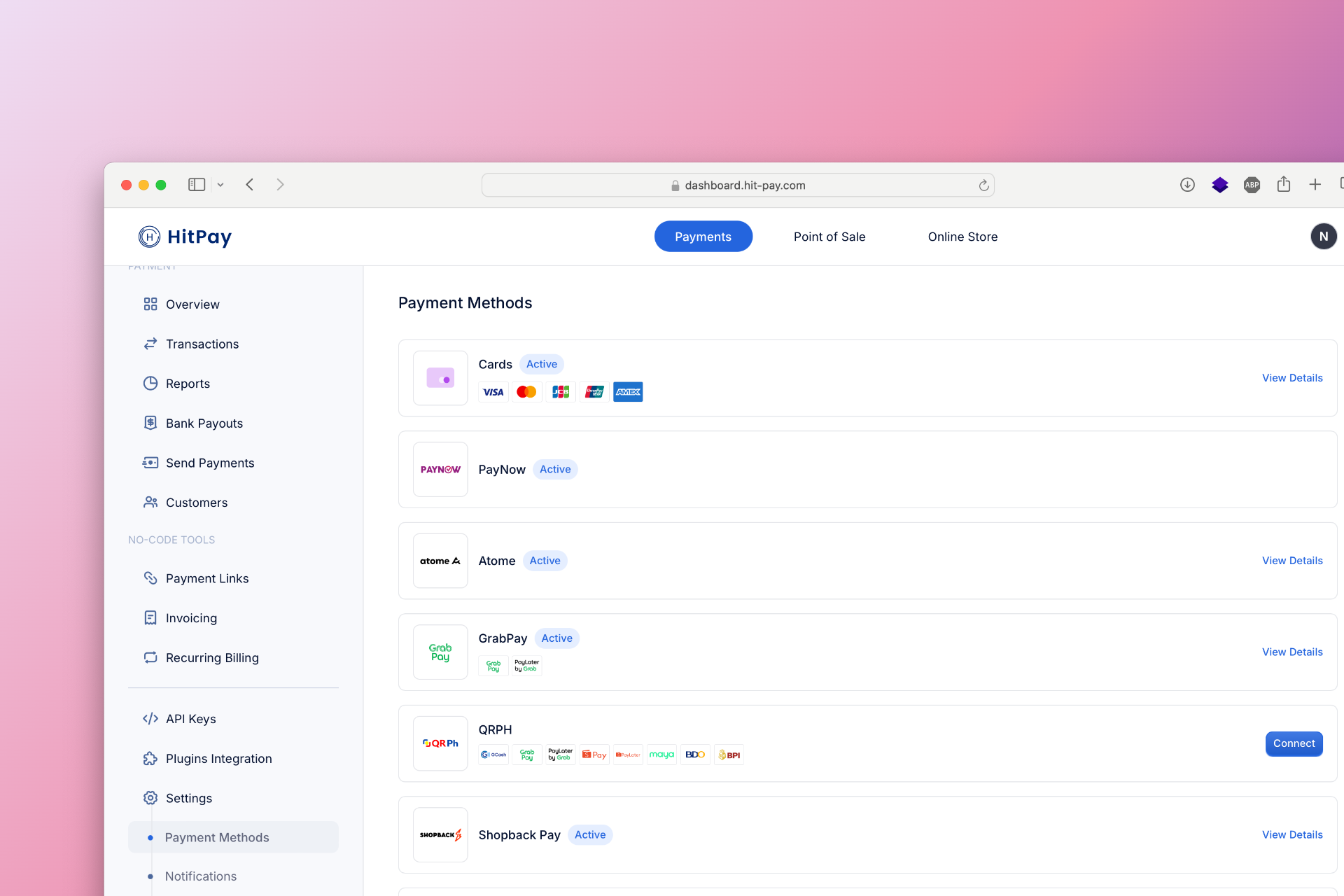Switch to the Online Store tab
Image resolution: width=1344 pixels, height=896 pixels.
(962, 237)
